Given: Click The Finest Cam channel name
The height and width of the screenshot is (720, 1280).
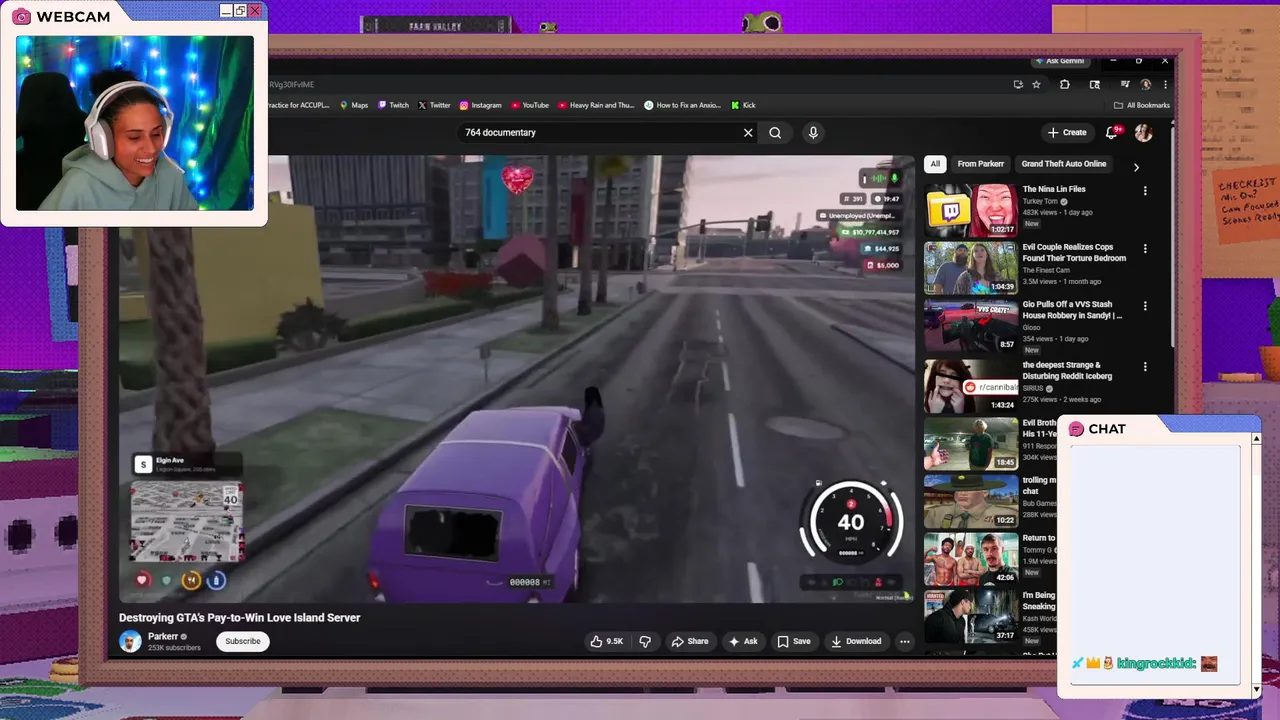Looking at the screenshot, I should tap(1046, 270).
